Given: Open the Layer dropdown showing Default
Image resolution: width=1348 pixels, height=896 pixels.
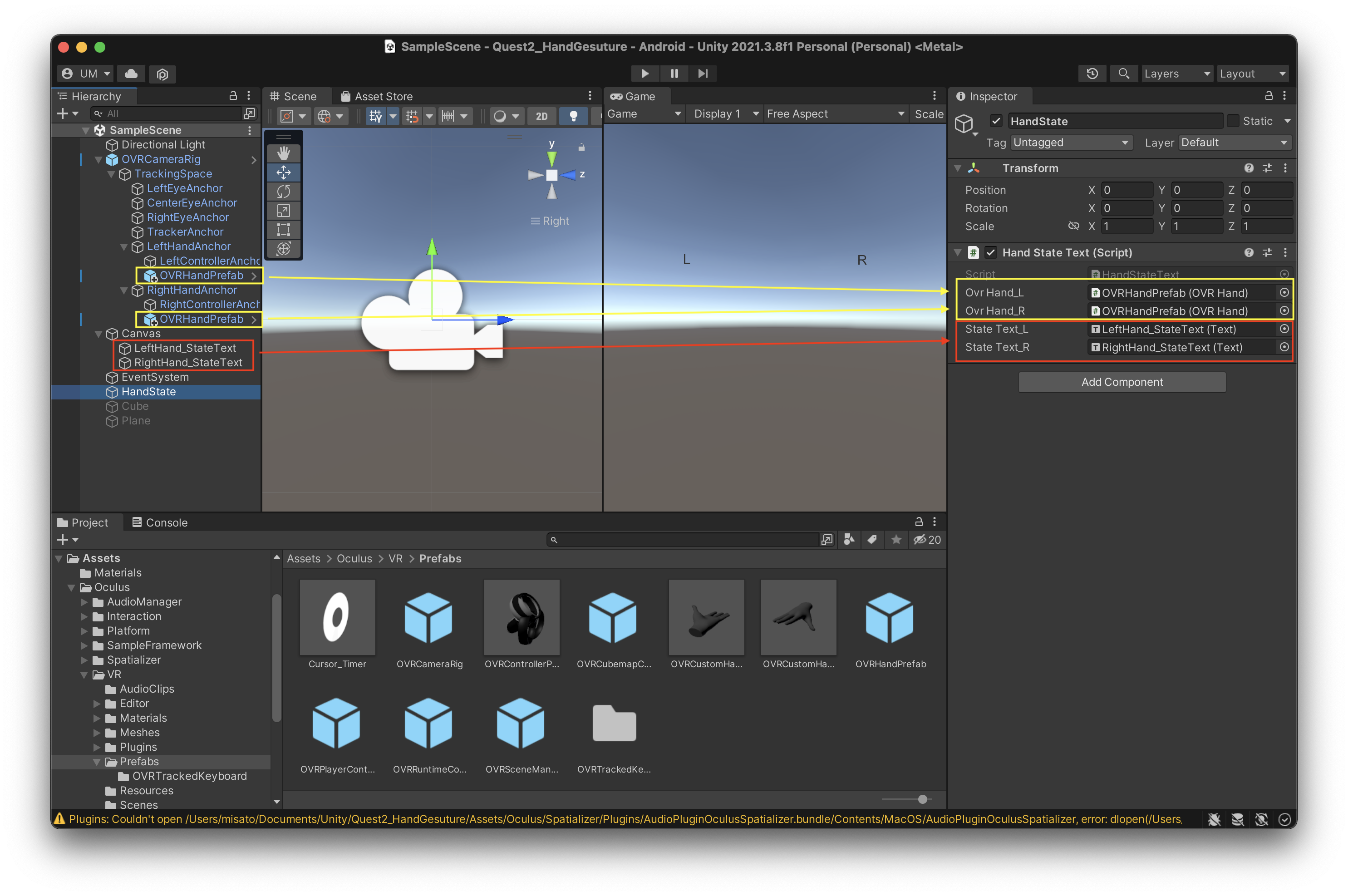Looking at the screenshot, I should coord(1235,143).
